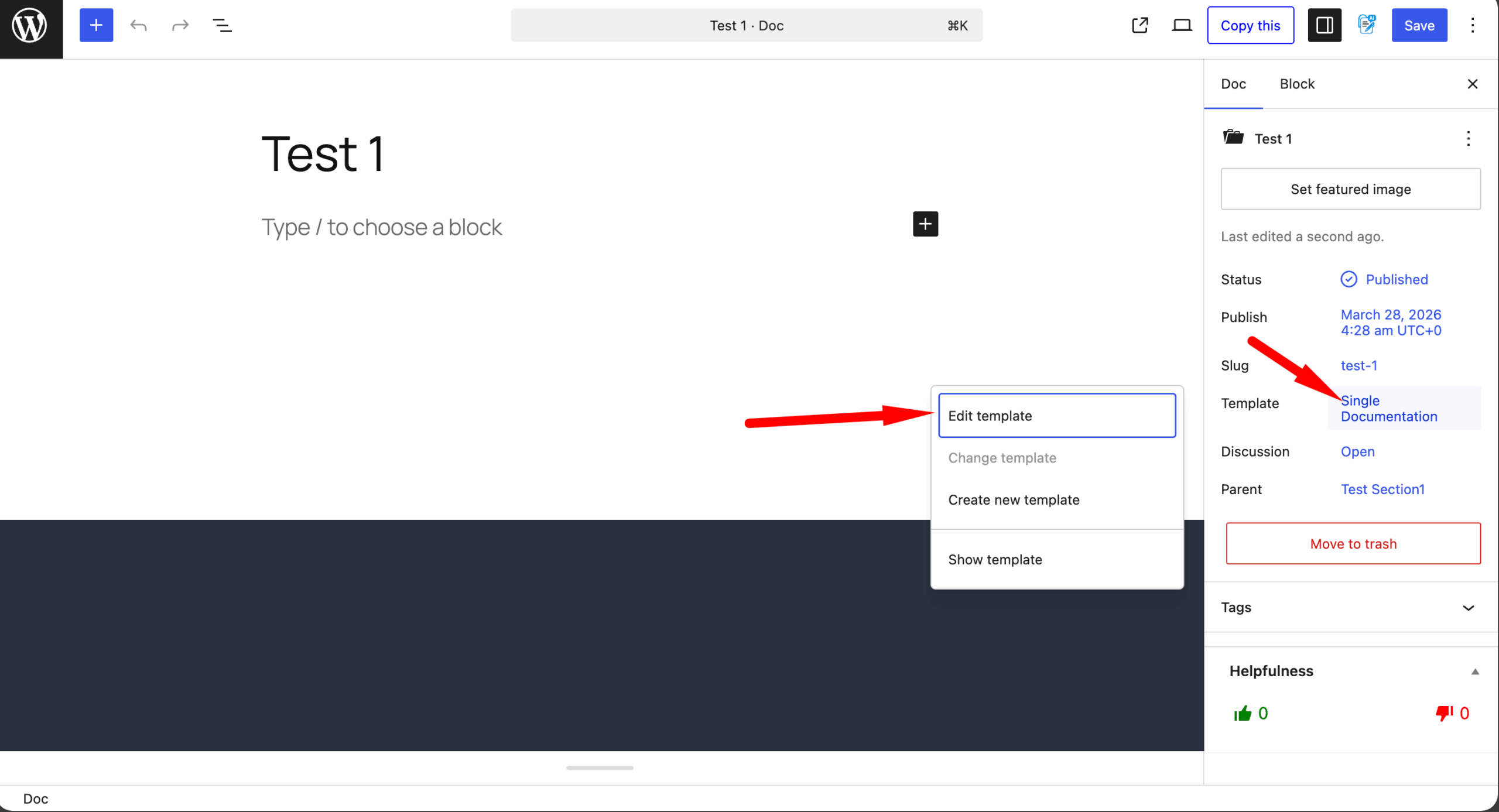This screenshot has width=1499, height=812.
Task: Toggle the settings sidebar panel
Action: coord(1324,25)
